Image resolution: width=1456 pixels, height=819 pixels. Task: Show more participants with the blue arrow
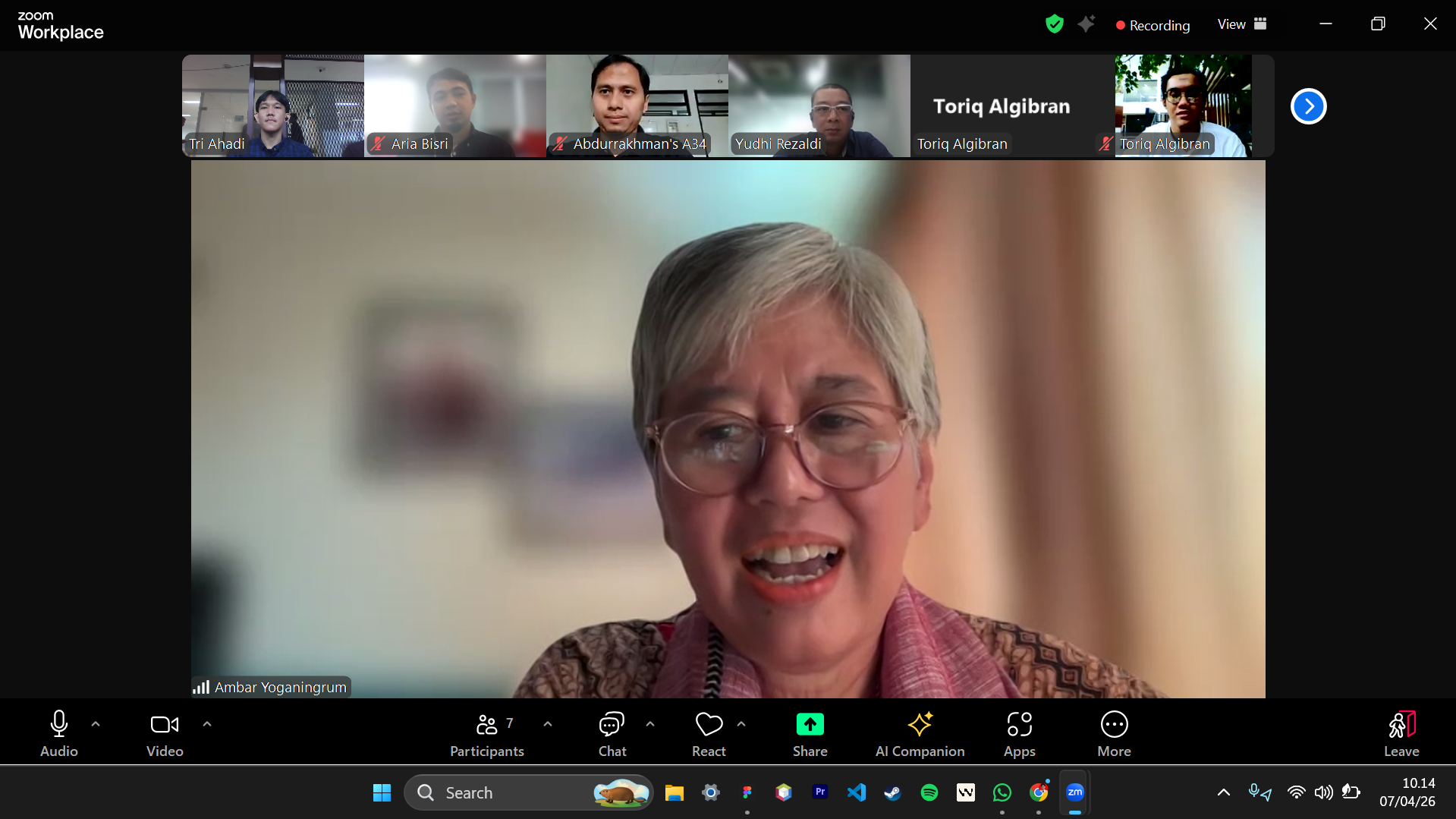(1308, 106)
